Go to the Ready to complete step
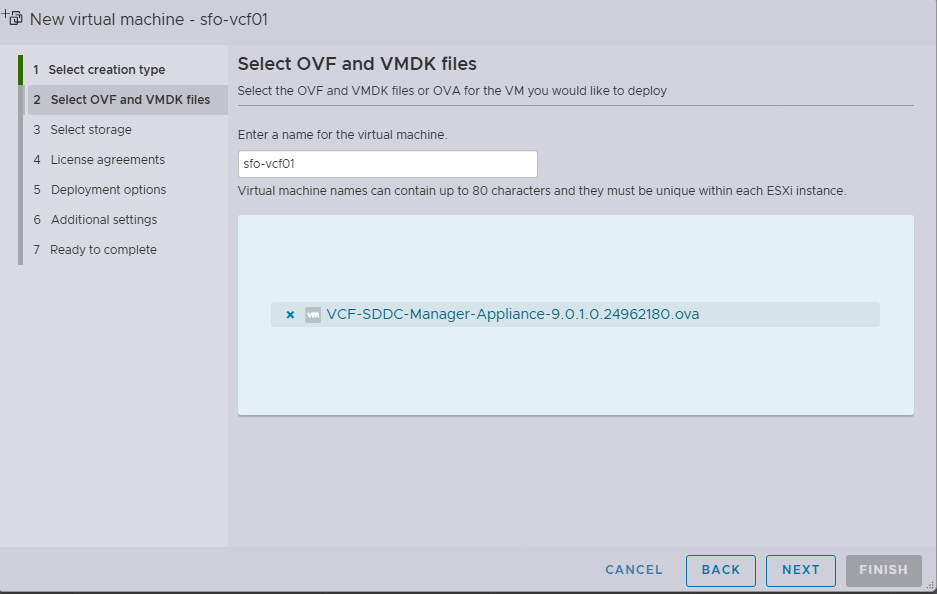 [x=103, y=250]
